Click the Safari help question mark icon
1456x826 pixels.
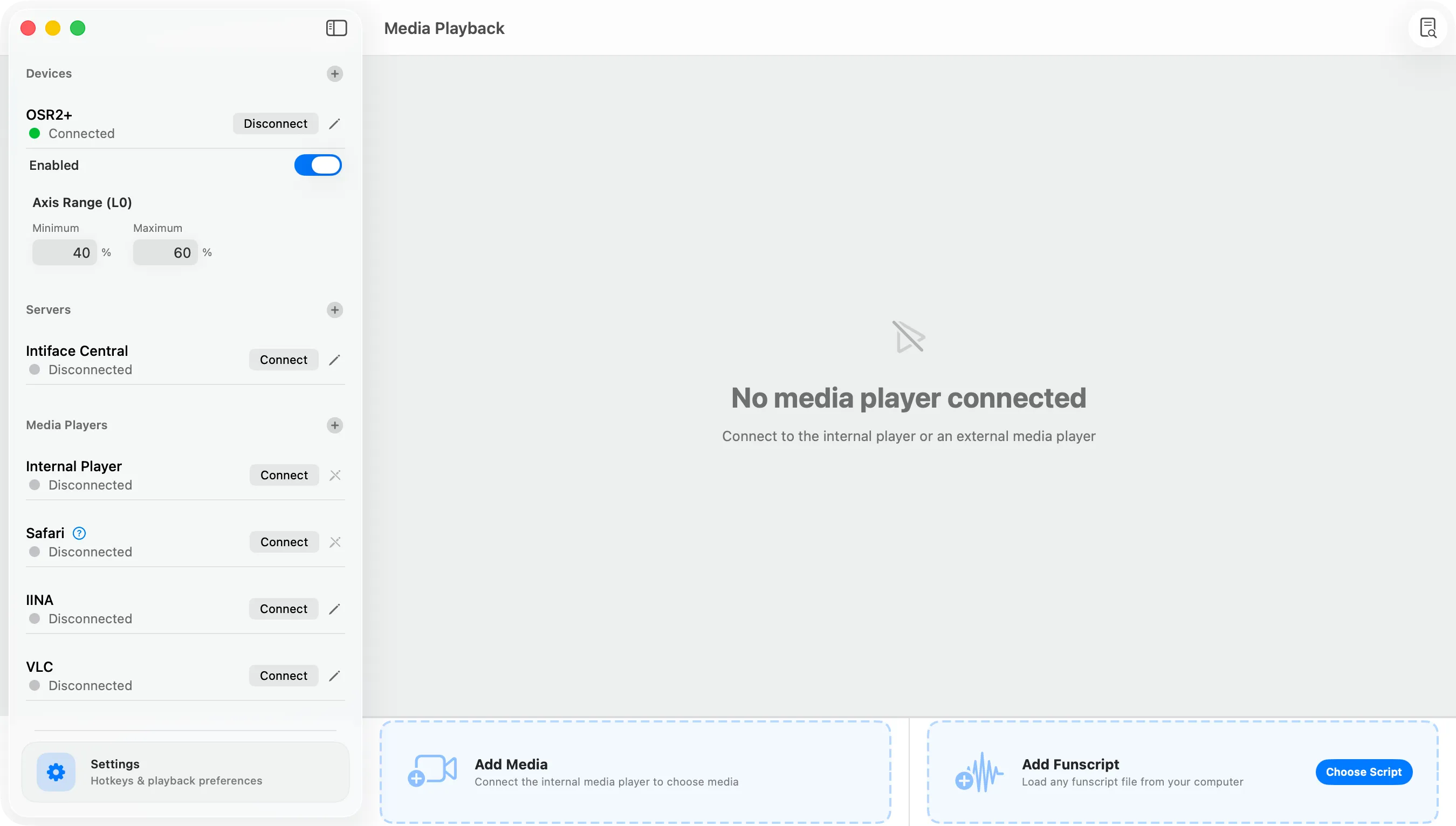point(79,533)
